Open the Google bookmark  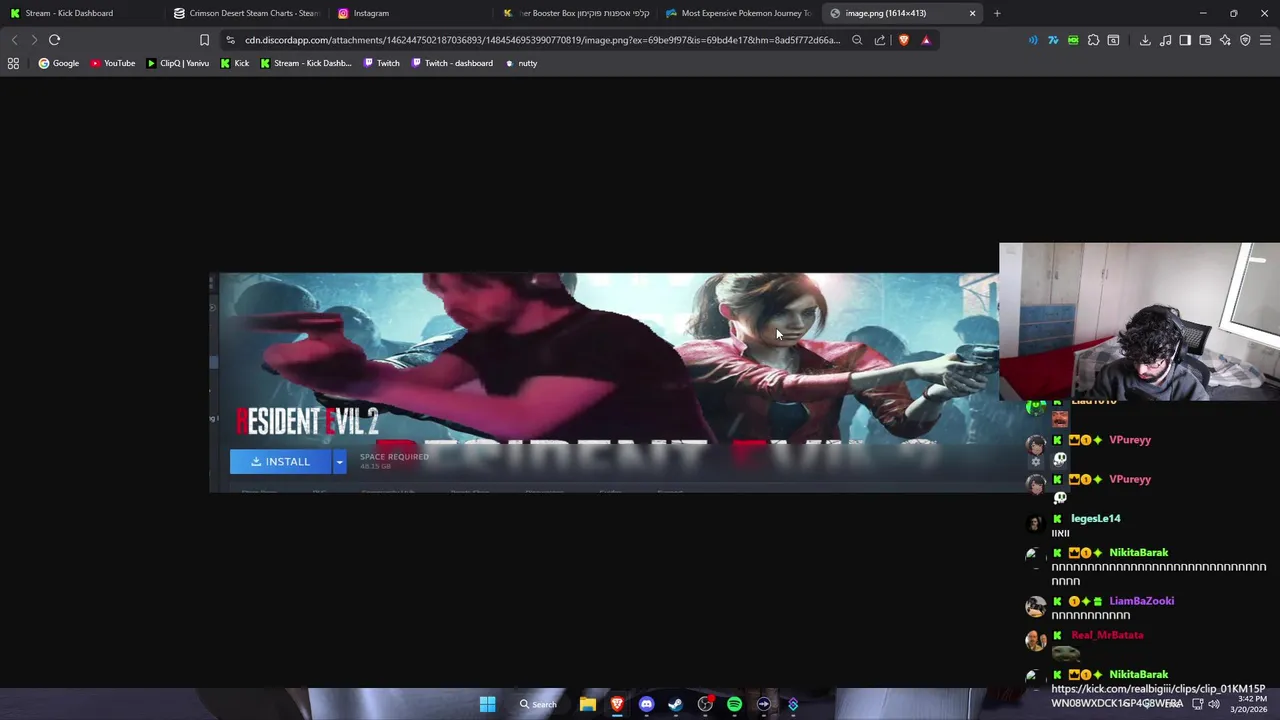[x=58, y=63]
